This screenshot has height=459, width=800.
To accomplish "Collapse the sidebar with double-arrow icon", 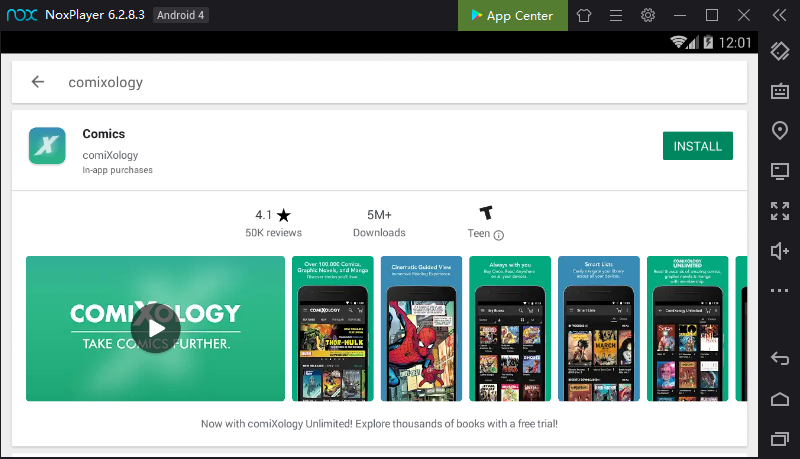I will 780,15.
